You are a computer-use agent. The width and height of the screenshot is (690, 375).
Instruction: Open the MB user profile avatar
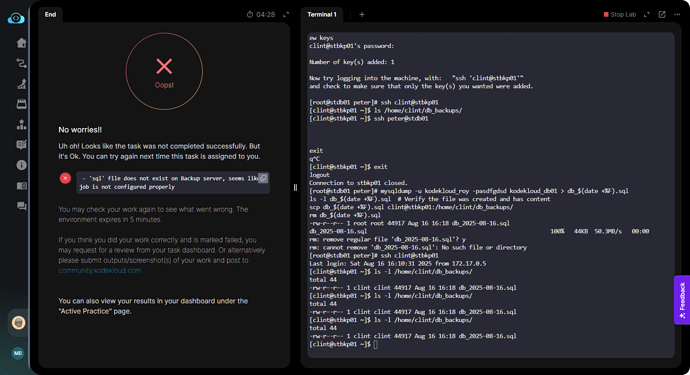click(x=18, y=353)
